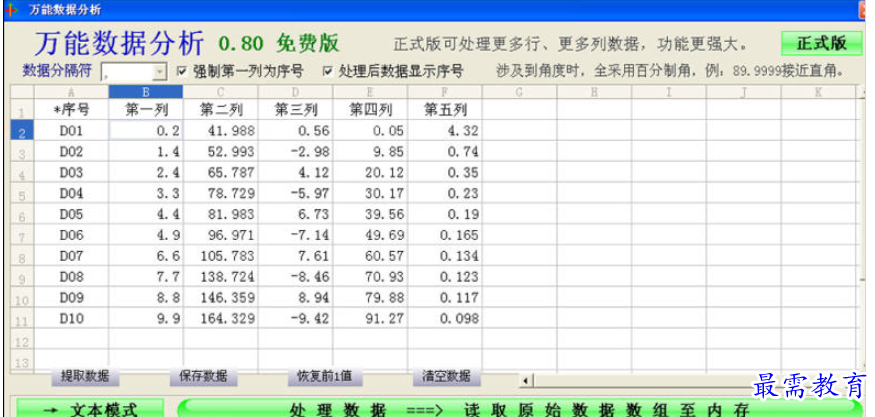Screen dimensions: 875x417
Task: Toggle 强制第一列为序号 checkbox
Action: (x=181, y=71)
